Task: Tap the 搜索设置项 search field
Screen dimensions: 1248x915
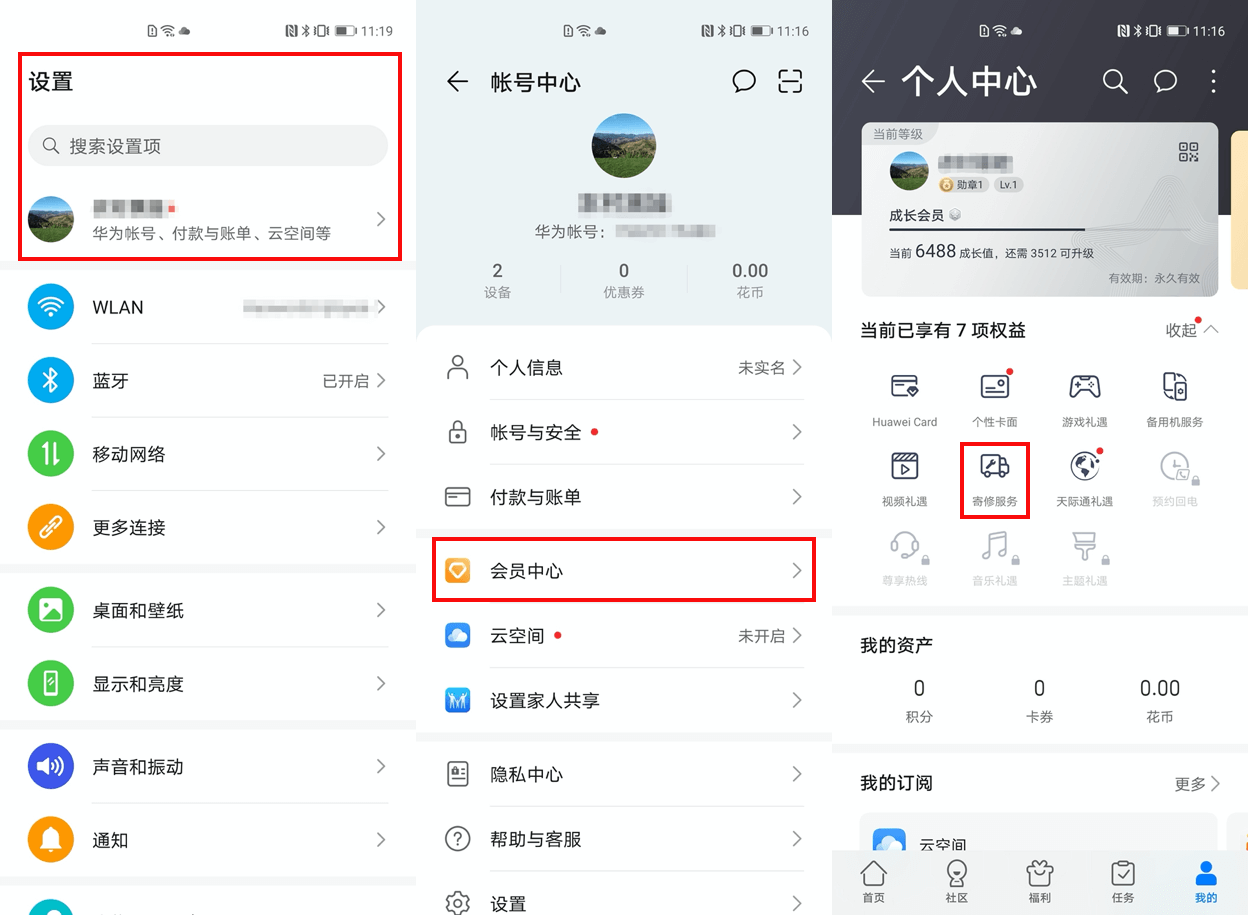Action: (208, 146)
